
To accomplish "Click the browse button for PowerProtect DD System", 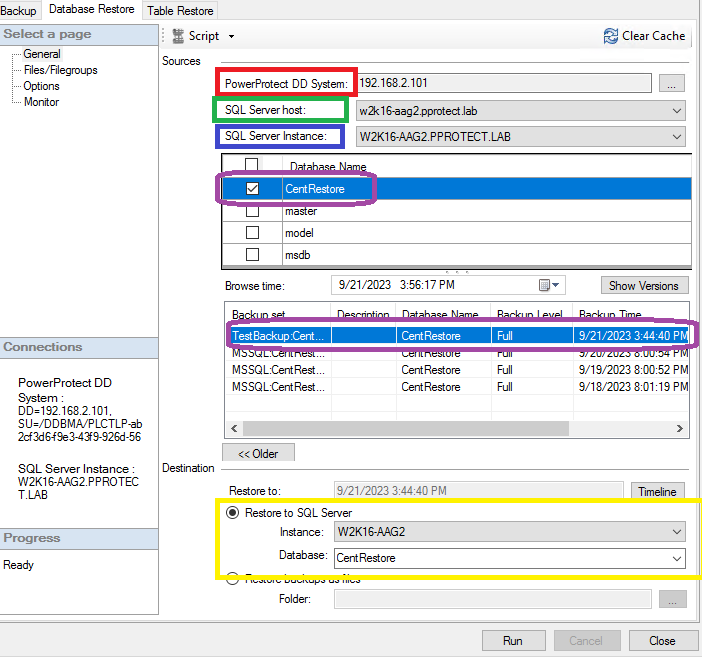I will tap(672, 84).
